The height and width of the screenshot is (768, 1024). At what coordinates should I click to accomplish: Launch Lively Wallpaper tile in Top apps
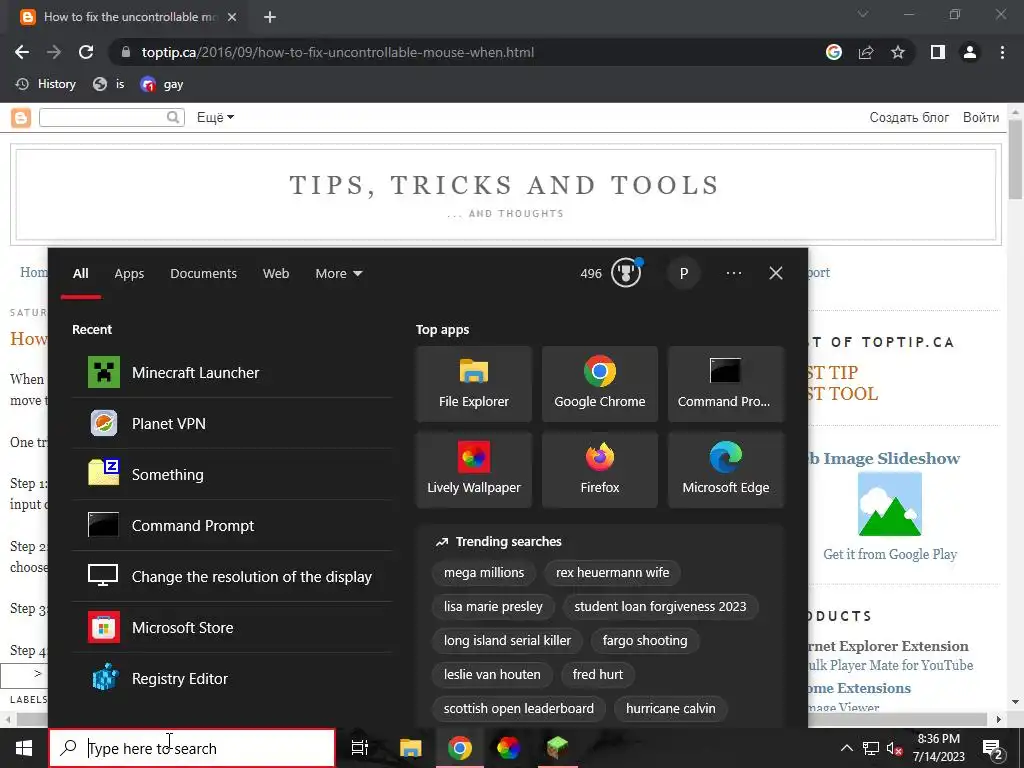point(474,470)
